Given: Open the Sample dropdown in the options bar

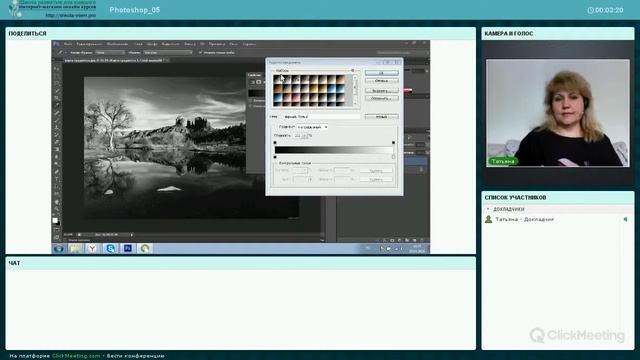Looking at the screenshot, I should [x=168, y=53].
